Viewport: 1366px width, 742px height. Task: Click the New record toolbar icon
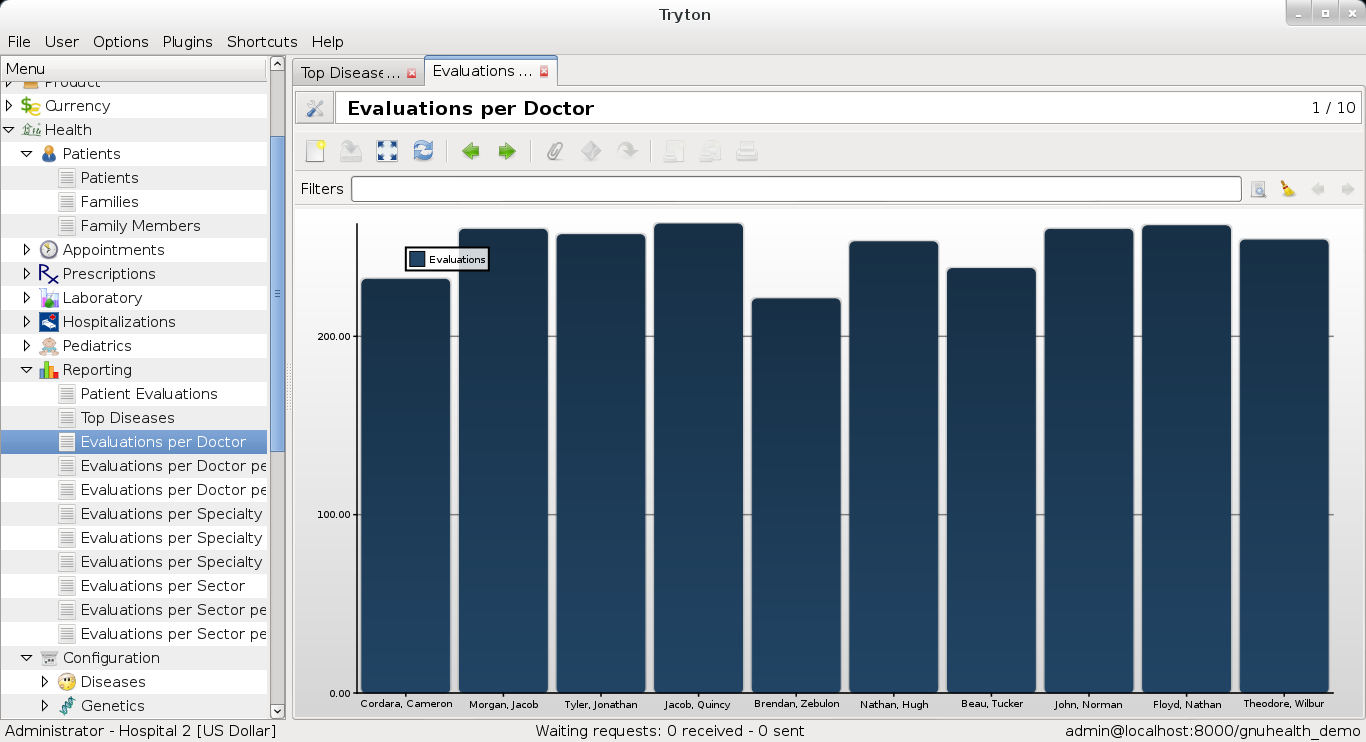315,151
